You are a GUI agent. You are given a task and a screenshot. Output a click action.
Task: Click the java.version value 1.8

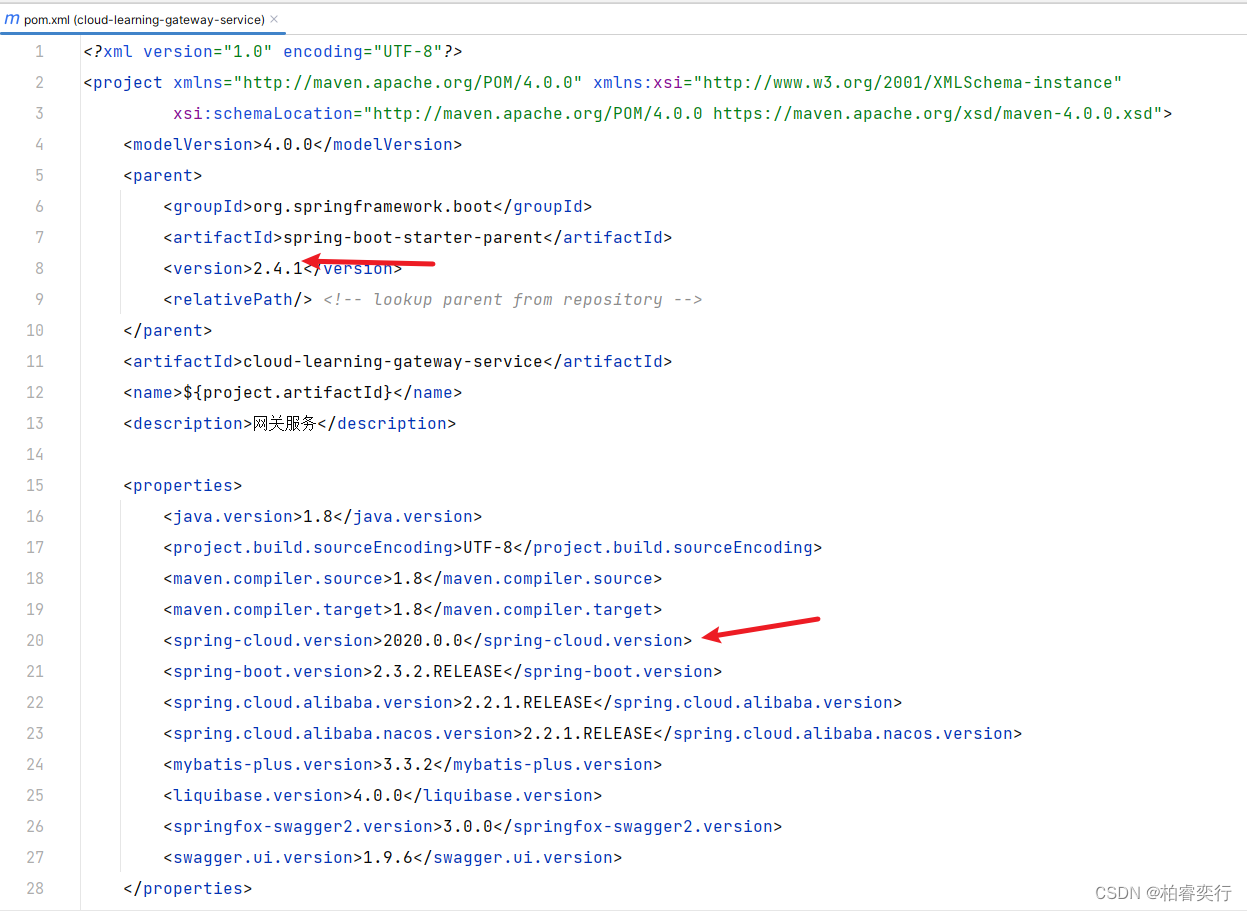[x=318, y=516]
